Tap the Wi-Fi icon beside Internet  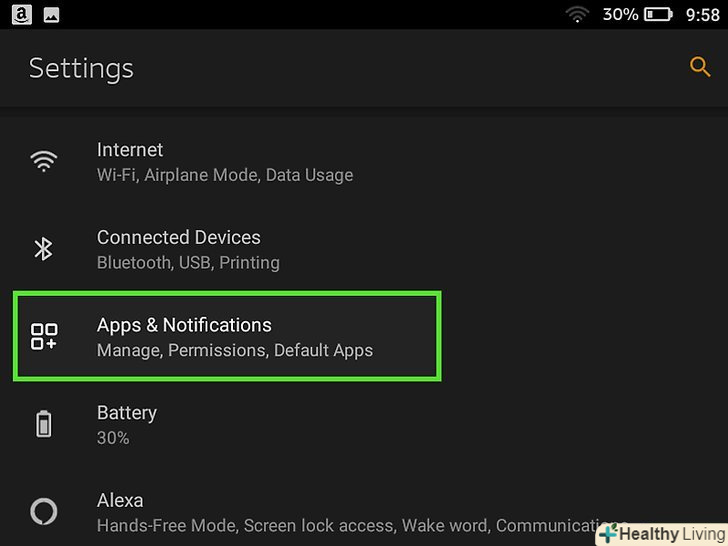[x=44, y=162]
